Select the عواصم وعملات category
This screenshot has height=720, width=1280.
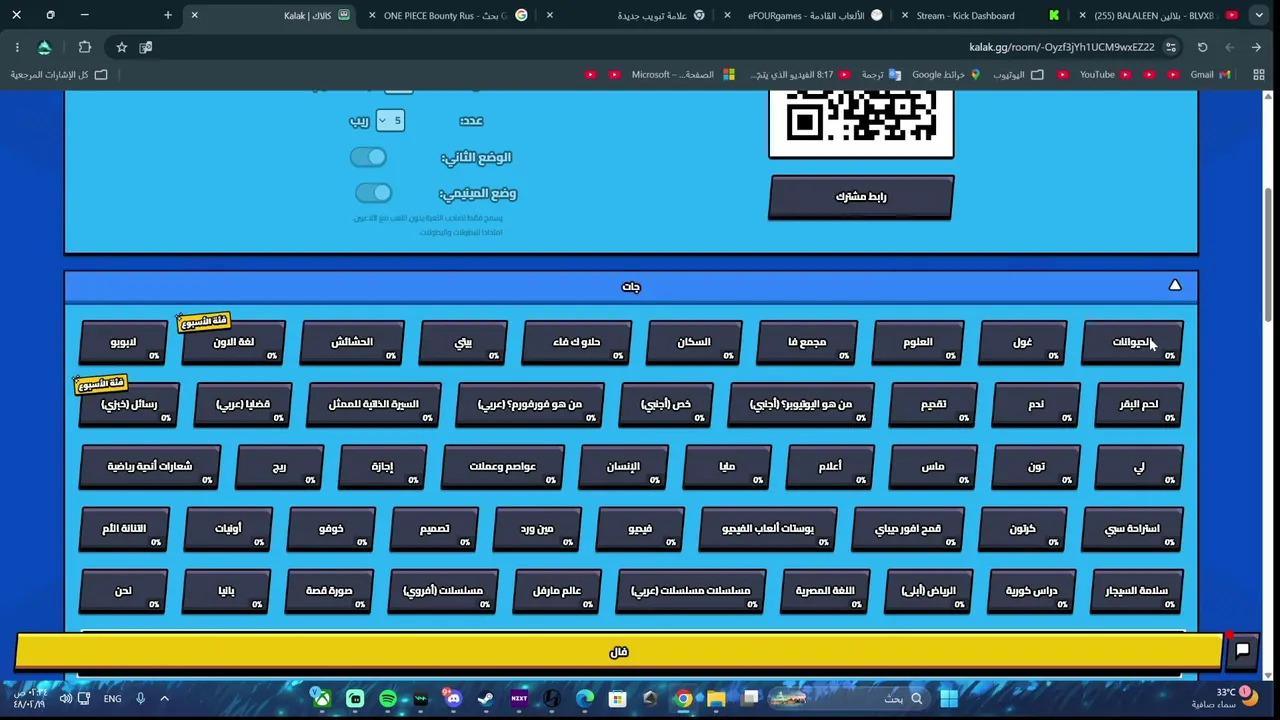tap(503, 467)
